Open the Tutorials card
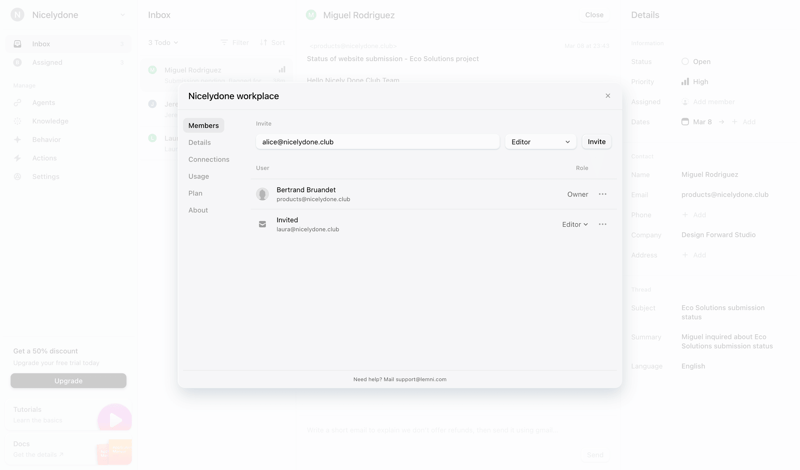Screen dimensions: 800x470 click(x=68, y=415)
